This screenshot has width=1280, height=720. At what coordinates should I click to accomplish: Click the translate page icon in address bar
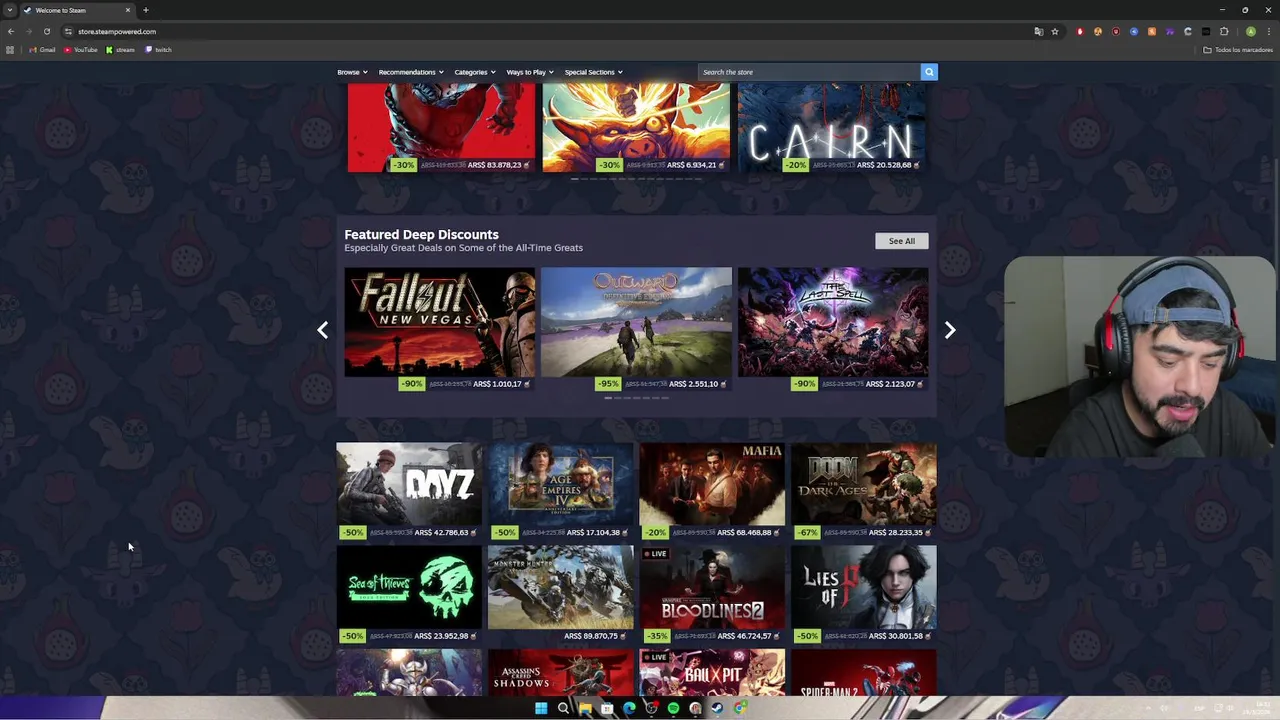click(x=1038, y=31)
